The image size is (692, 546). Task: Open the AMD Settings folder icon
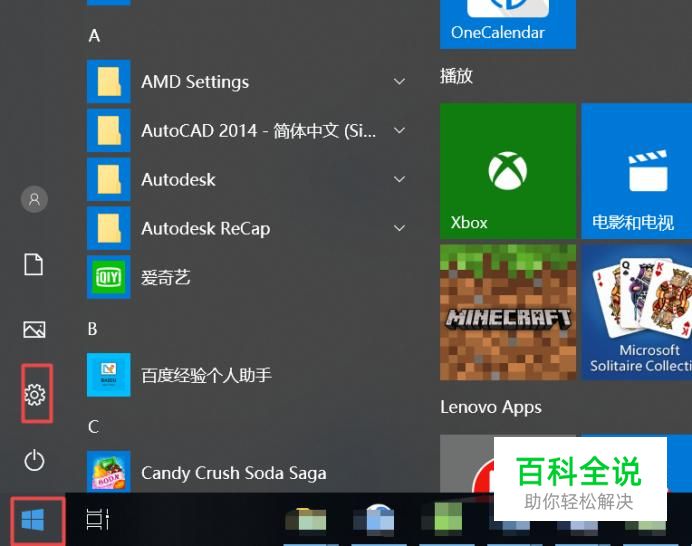pos(109,82)
